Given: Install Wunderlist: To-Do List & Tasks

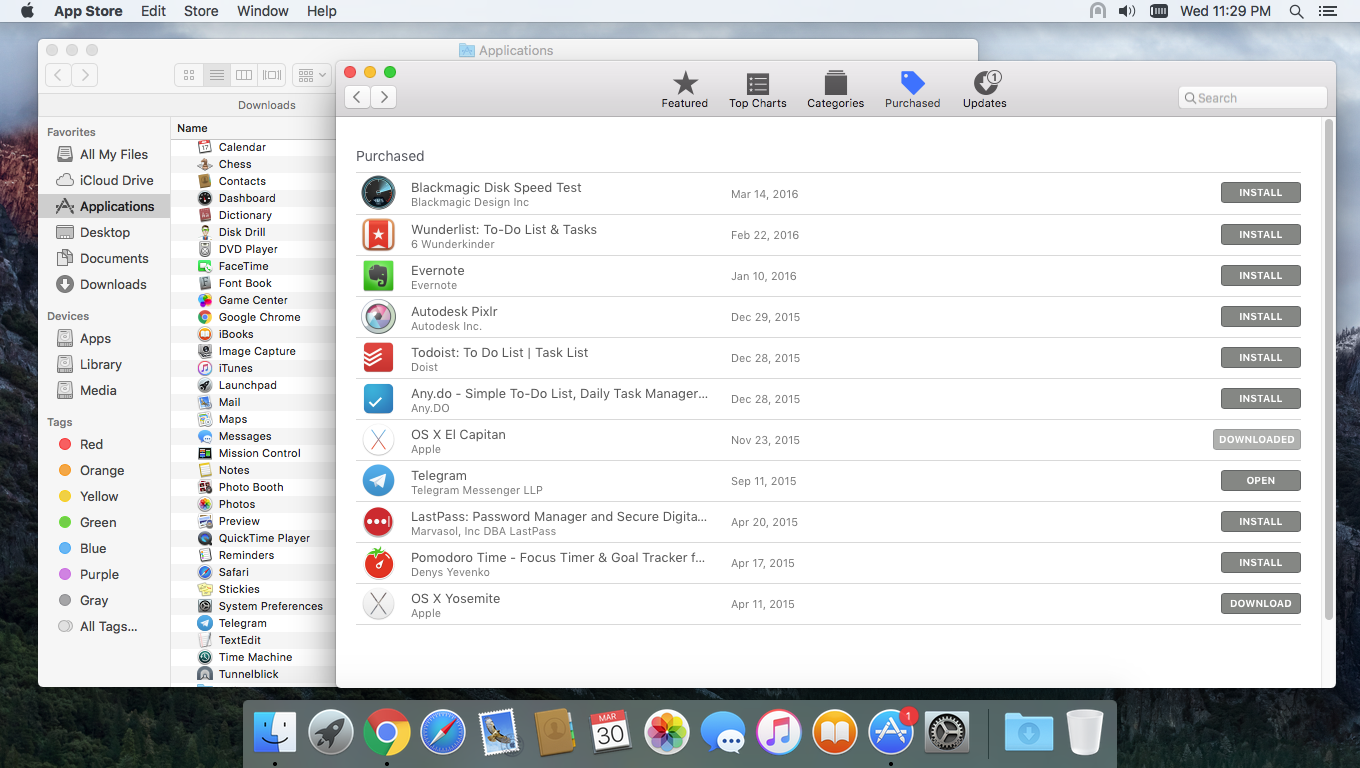Looking at the screenshot, I should (1260, 234).
